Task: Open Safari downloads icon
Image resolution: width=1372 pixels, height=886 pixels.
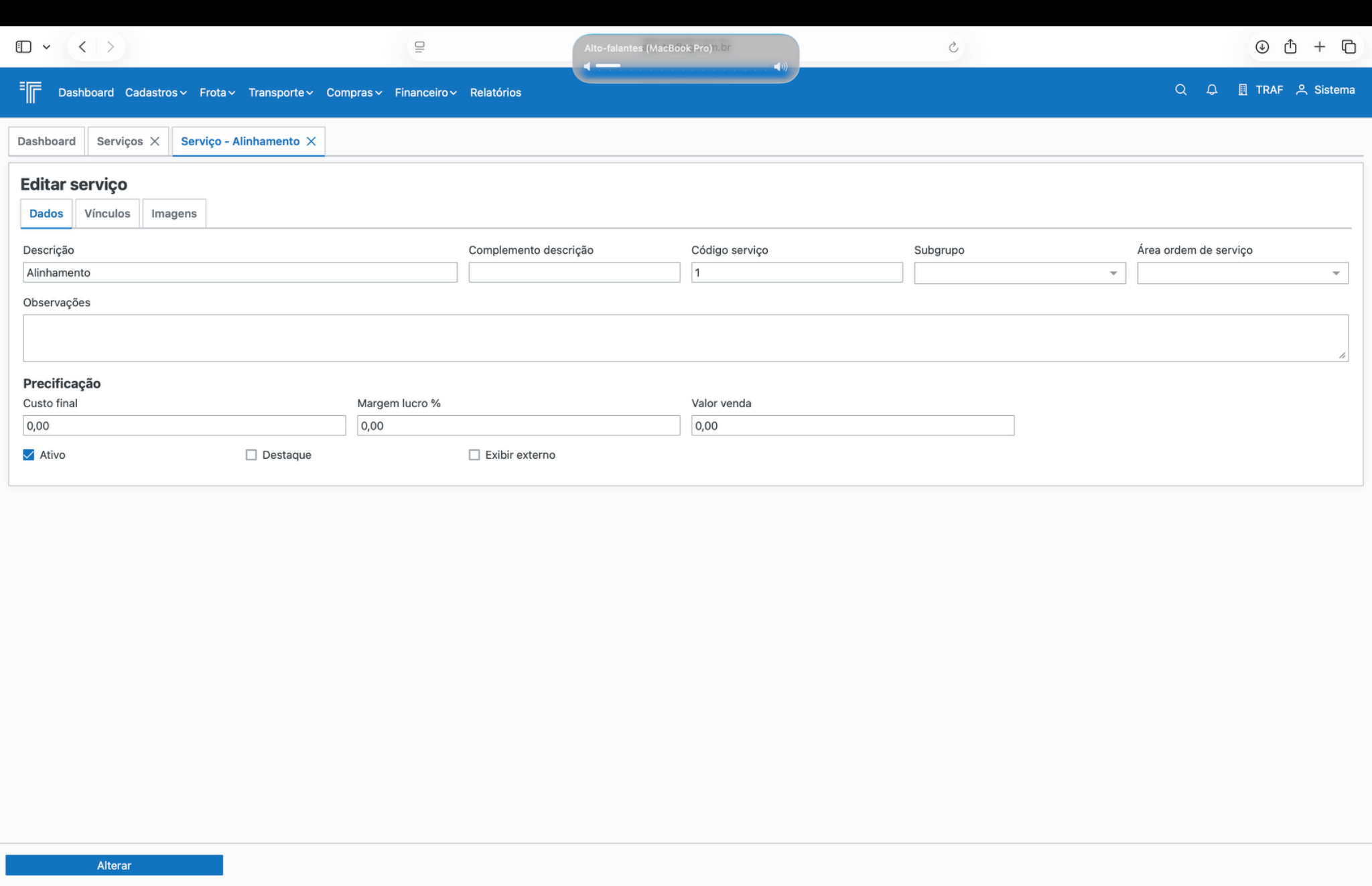Action: click(x=1261, y=47)
